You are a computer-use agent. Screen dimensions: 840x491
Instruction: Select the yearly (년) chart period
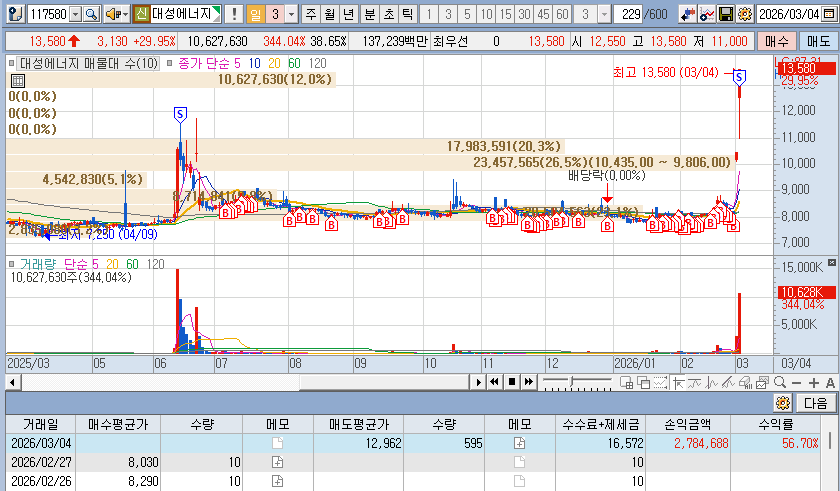click(x=348, y=14)
